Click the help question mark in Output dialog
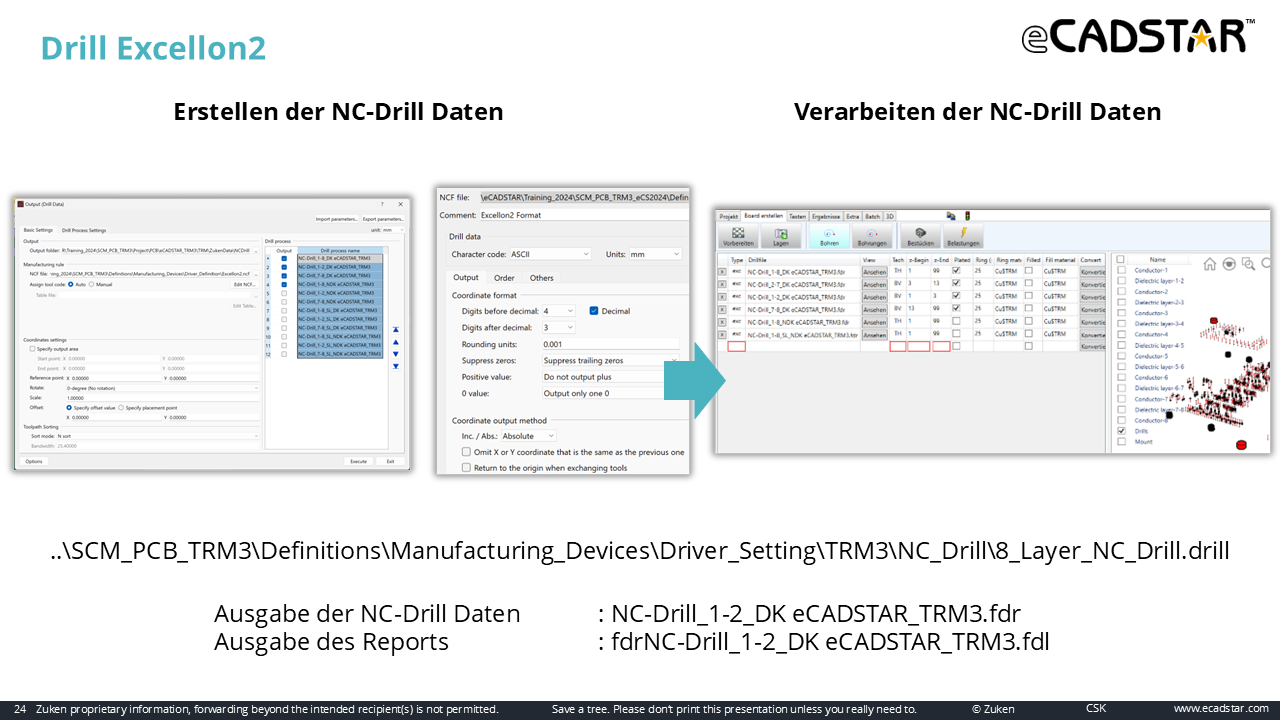Image resolution: width=1280 pixels, height=720 pixels. (x=382, y=204)
